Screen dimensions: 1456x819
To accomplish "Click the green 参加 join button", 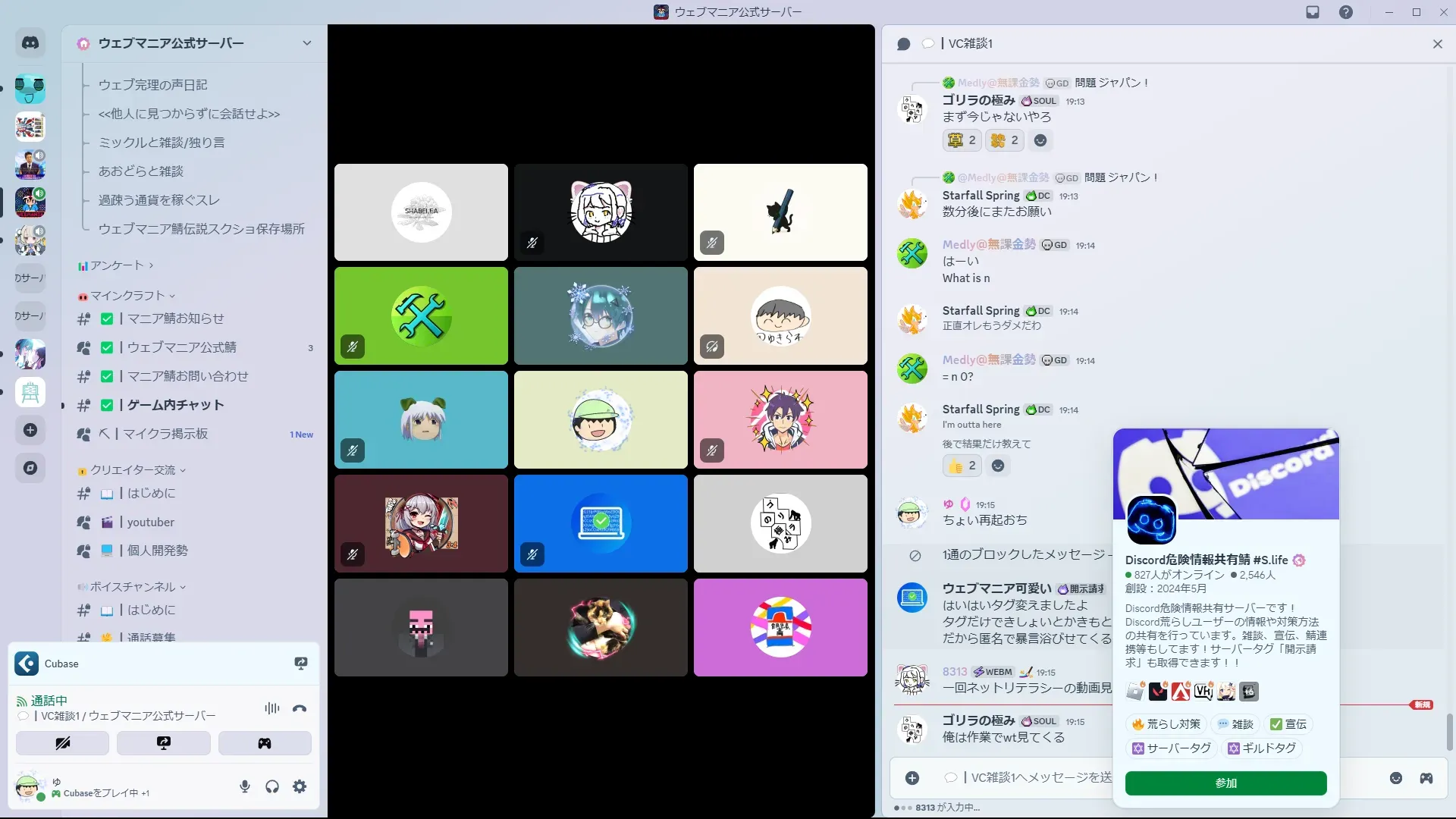I will tap(1225, 783).
